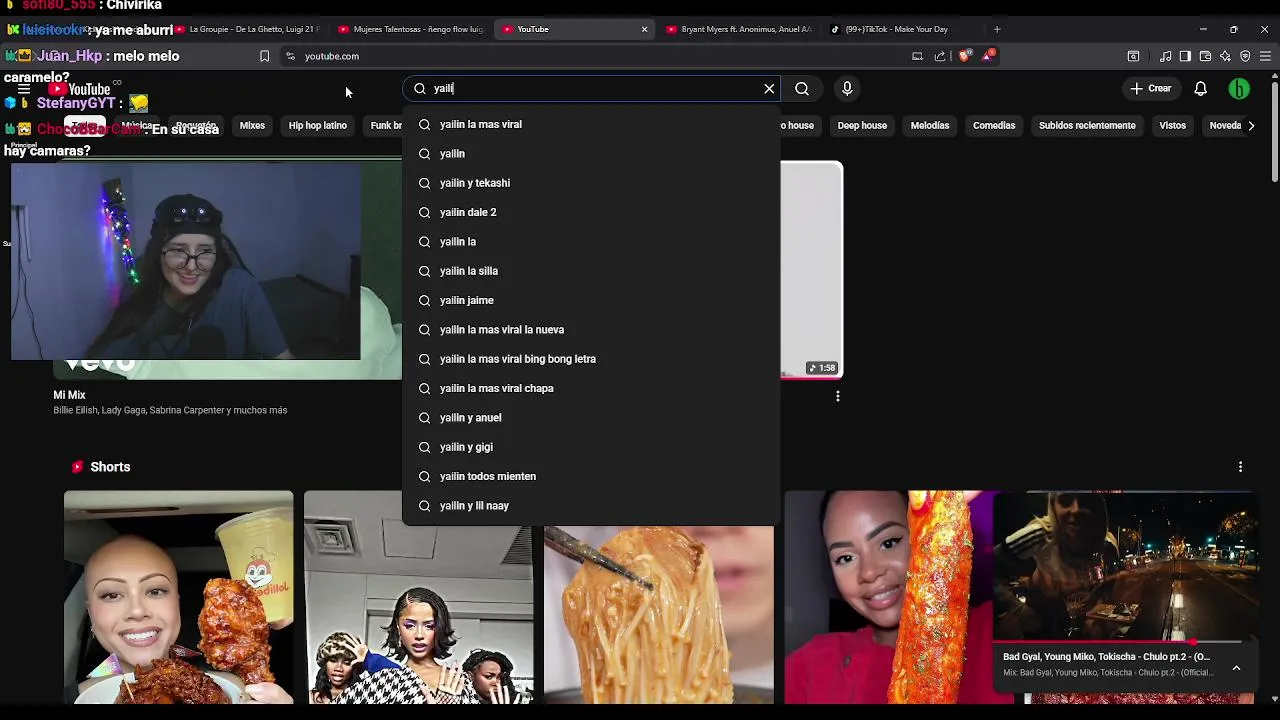Image resolution: width=1280 pixels, height=720 pixels.
Task: Bookmark this page in the address bar
Action: tap(264, 56)
